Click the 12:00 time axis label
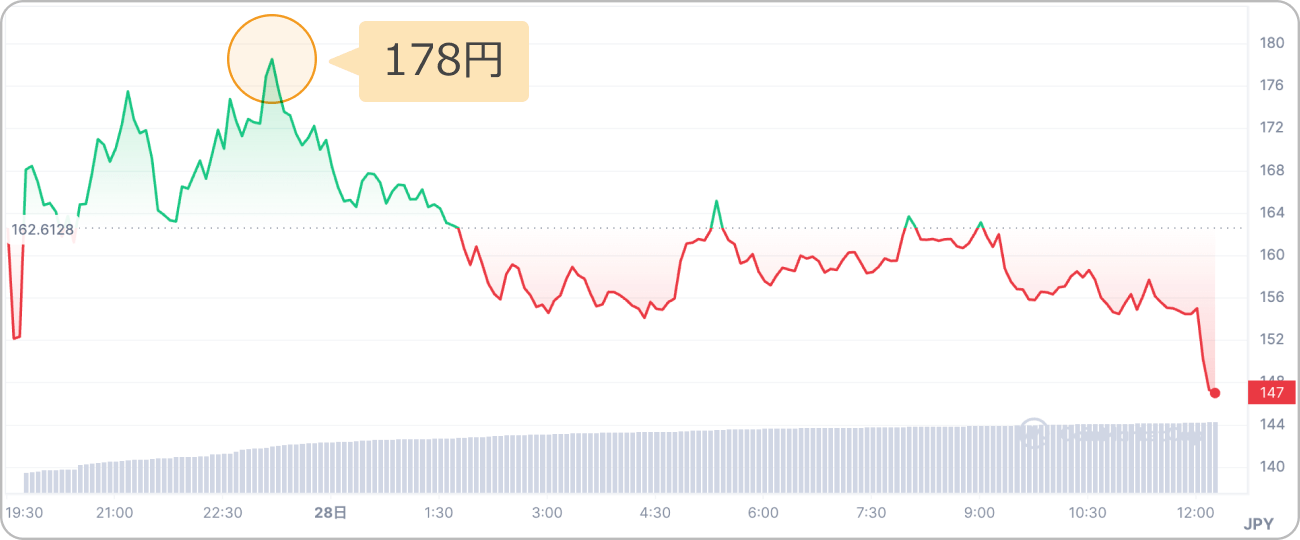 click(x=1195, y=513)
